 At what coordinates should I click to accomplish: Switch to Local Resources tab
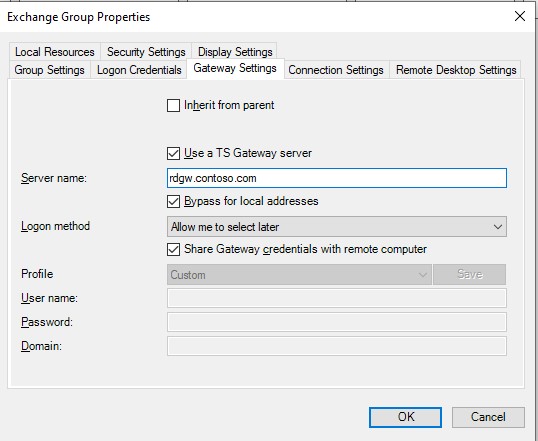(55, 52)
